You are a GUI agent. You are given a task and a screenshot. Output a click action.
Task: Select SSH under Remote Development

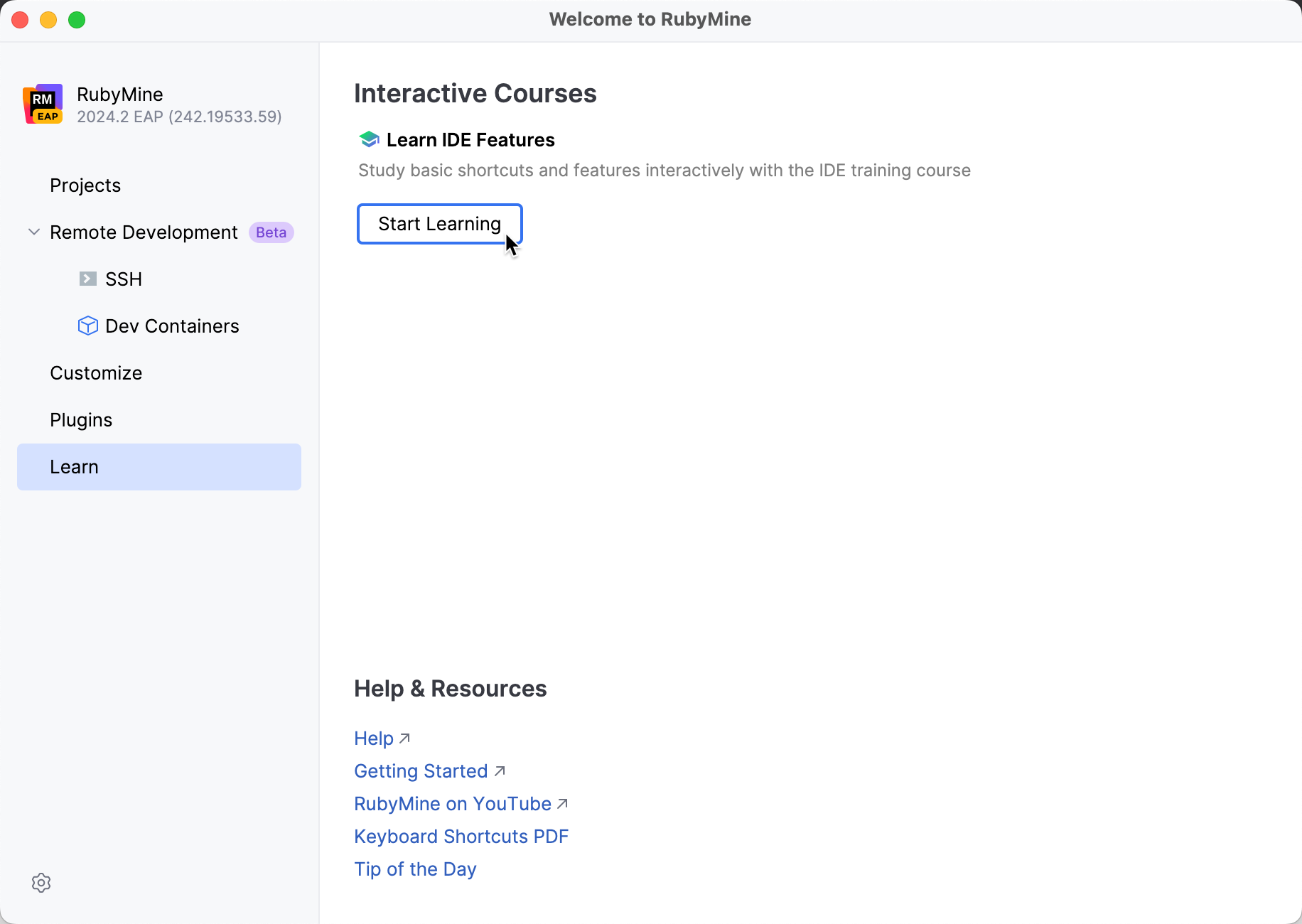click(x=124, y=279)
